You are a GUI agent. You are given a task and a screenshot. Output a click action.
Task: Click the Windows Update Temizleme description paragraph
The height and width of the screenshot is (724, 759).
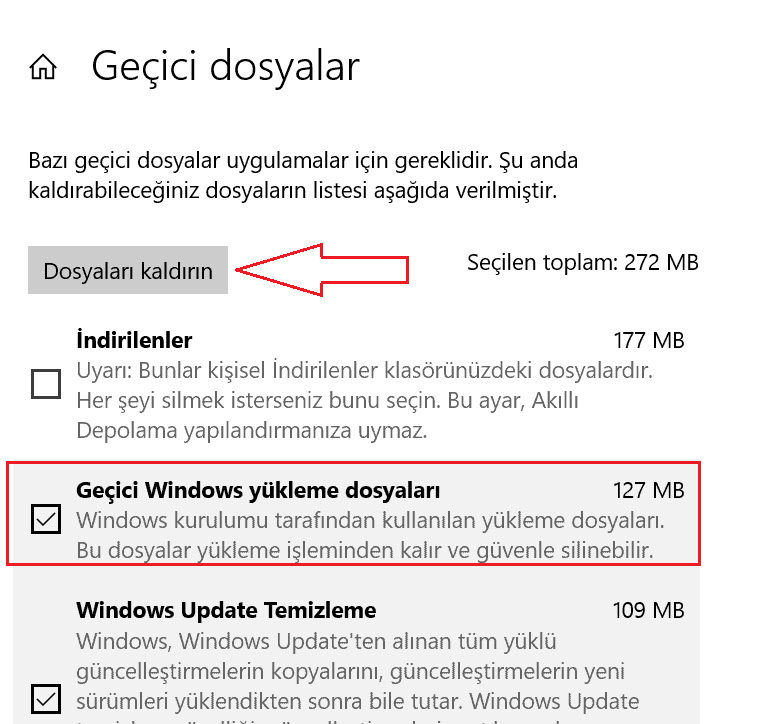tap(358, 678)
